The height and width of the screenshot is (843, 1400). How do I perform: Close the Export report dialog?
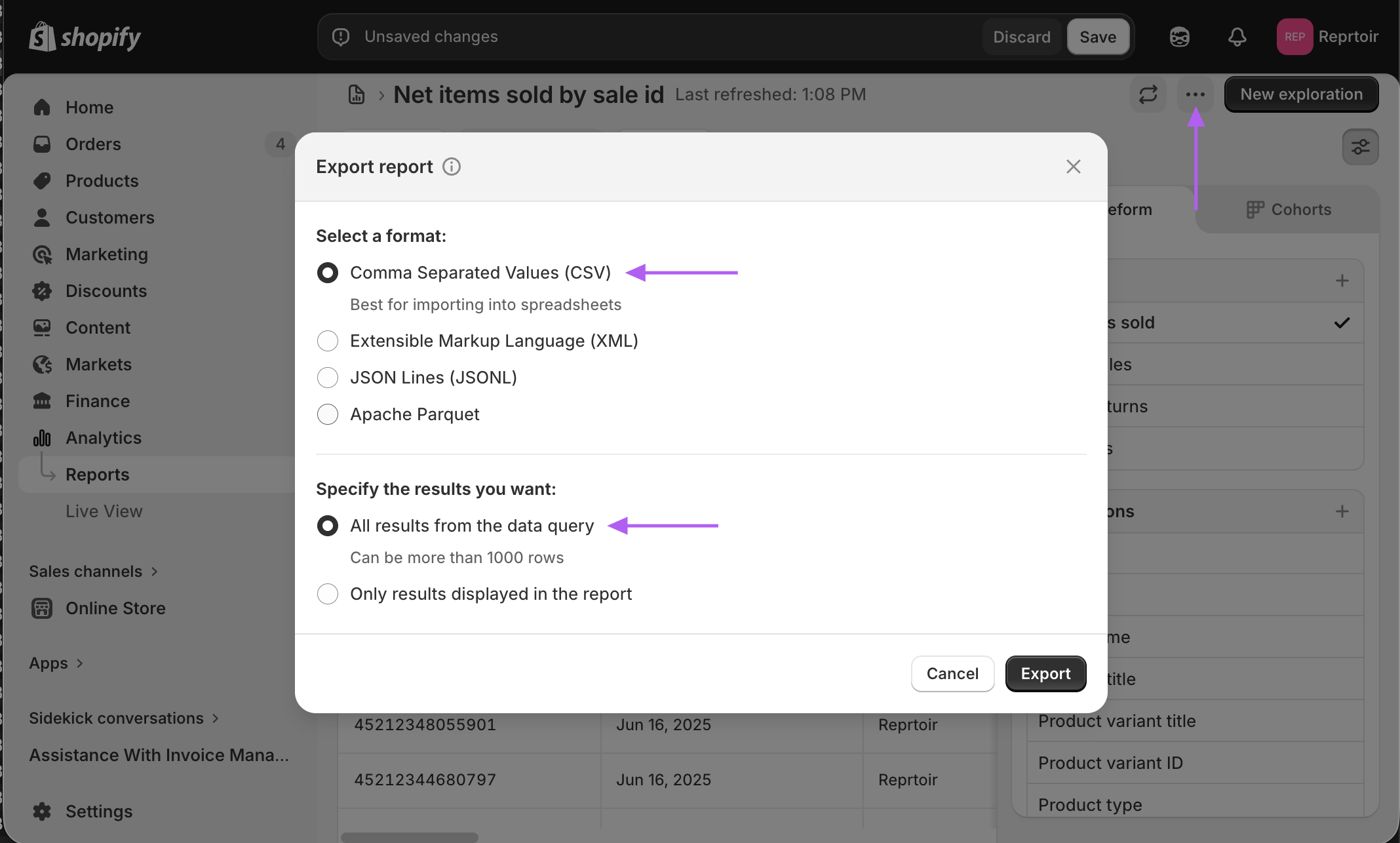pos(1073,167)
